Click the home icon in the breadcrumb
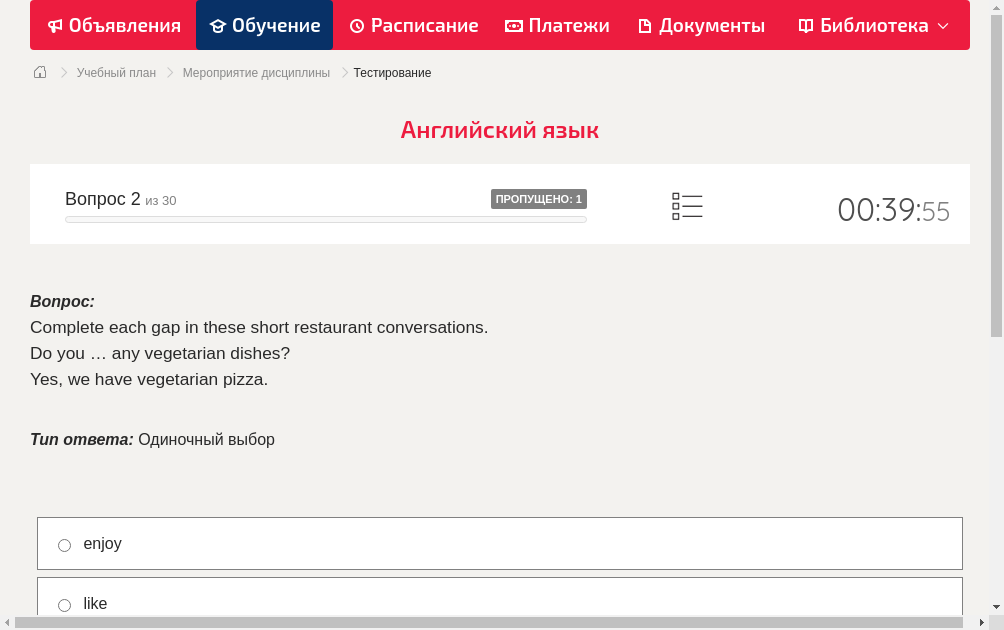The image size is (1004, 630). click(39, 72)
